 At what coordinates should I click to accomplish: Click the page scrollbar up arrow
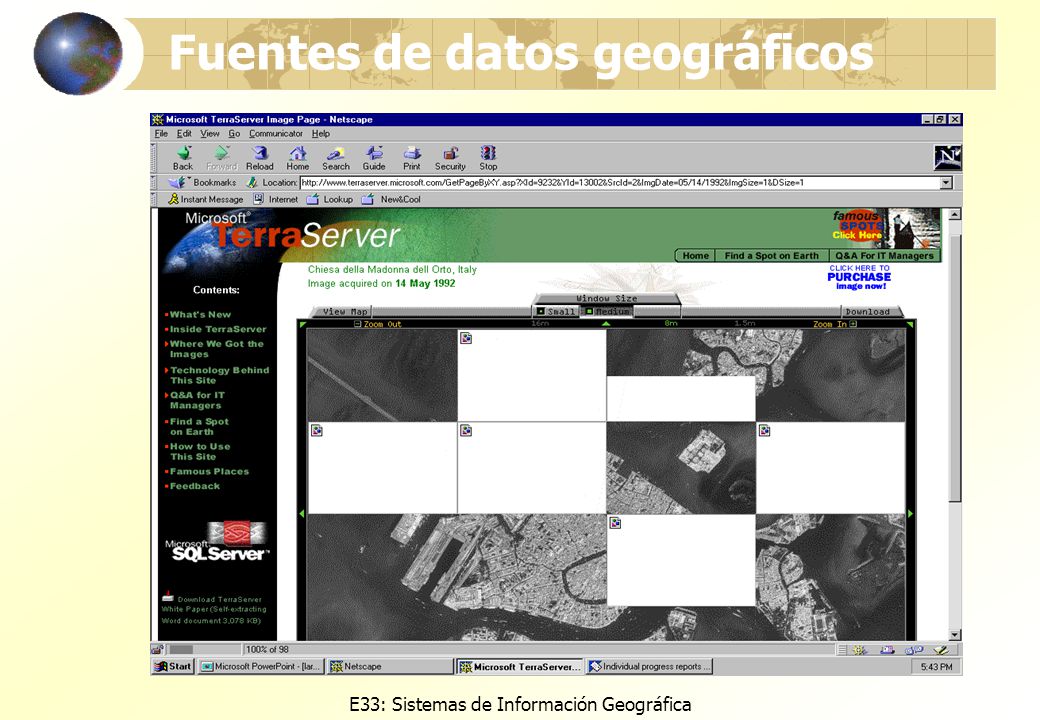(954, 214)
